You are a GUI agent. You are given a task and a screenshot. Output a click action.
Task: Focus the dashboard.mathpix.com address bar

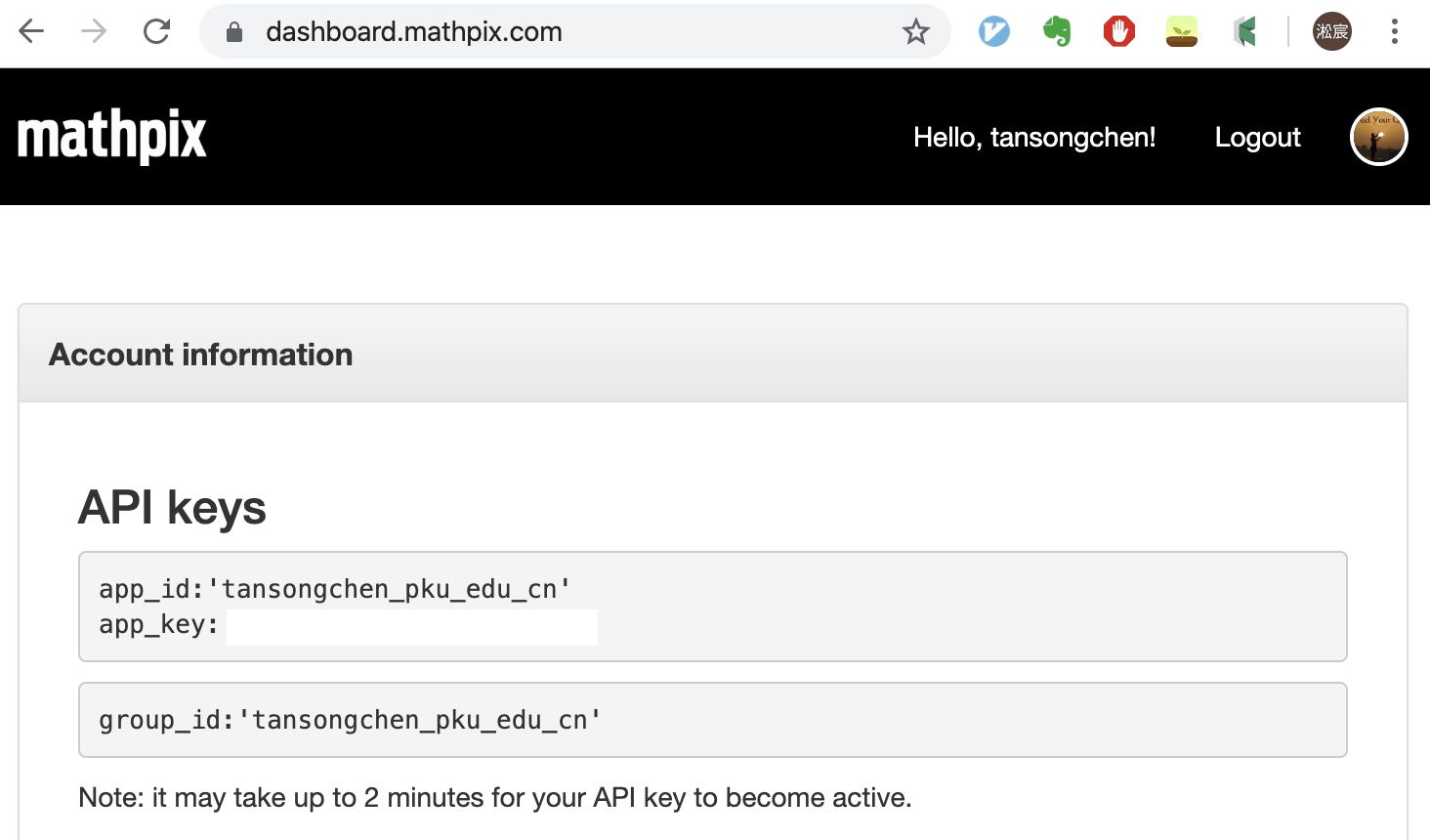tap(574, 31)
